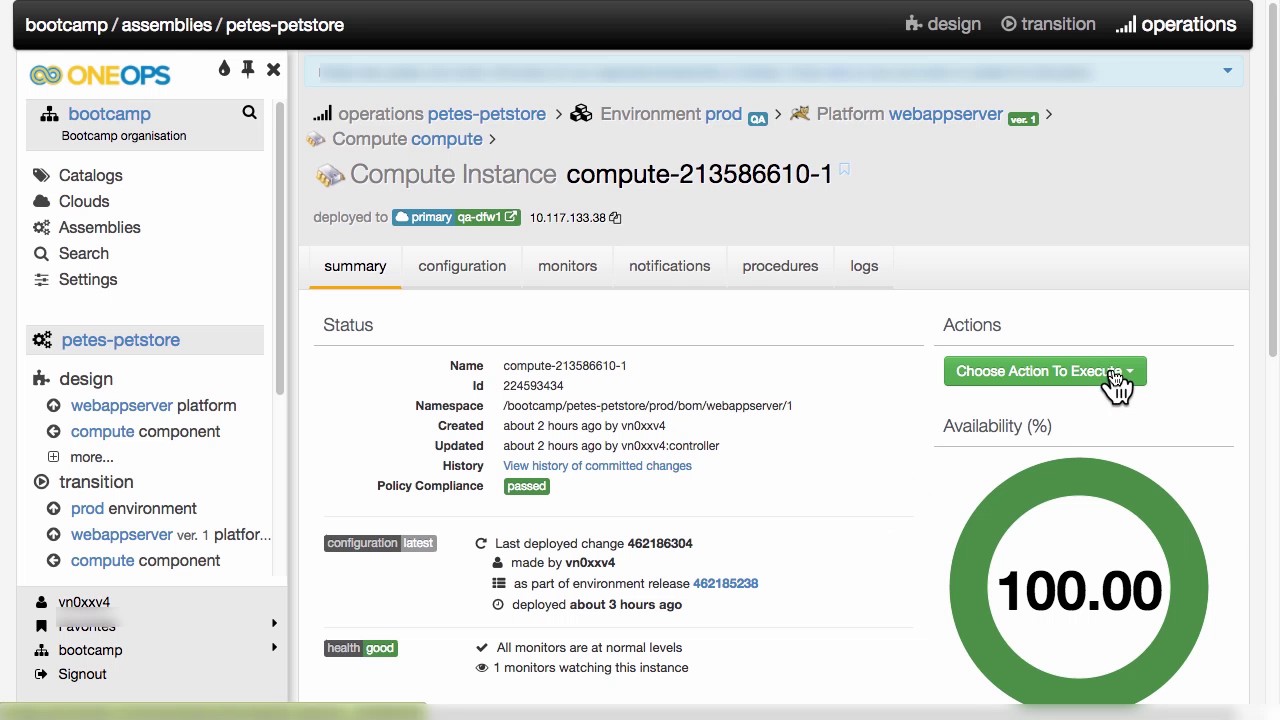The width and height of the screenshot is (1280, 720).
Task: Open Catalogs from the sidebar
Action: pyautogui.click(x=90, y=175)
